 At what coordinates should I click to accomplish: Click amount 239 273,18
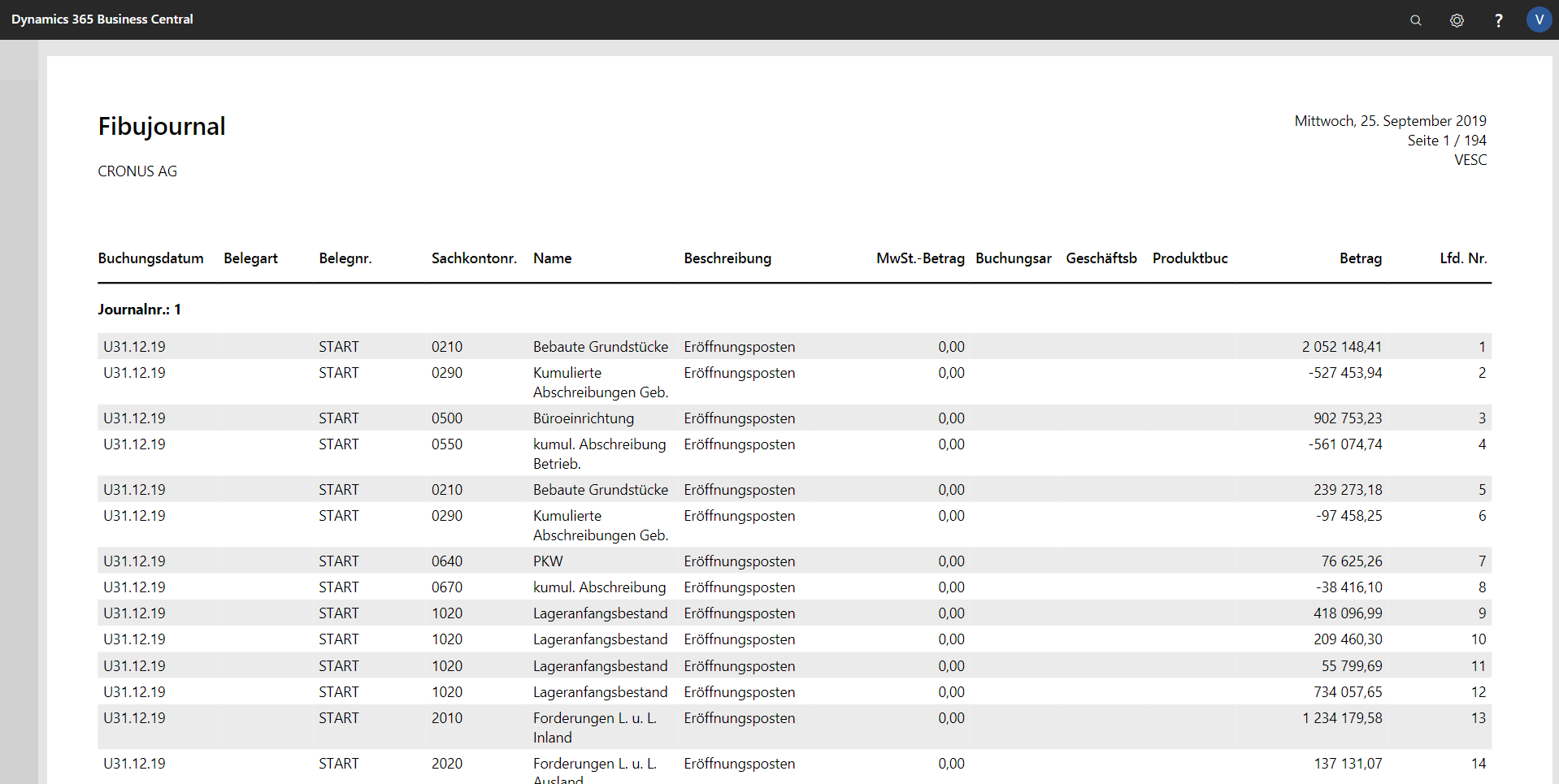coord(1348,490)
